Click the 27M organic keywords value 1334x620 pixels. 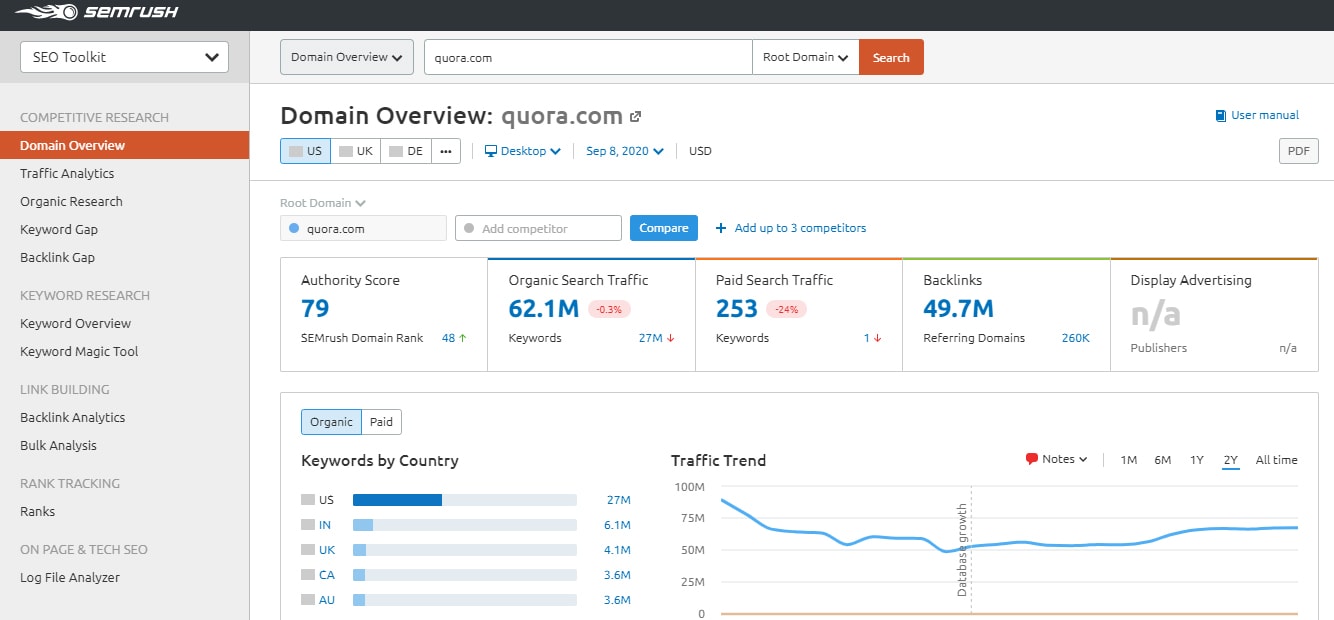(x=650, y=338)
